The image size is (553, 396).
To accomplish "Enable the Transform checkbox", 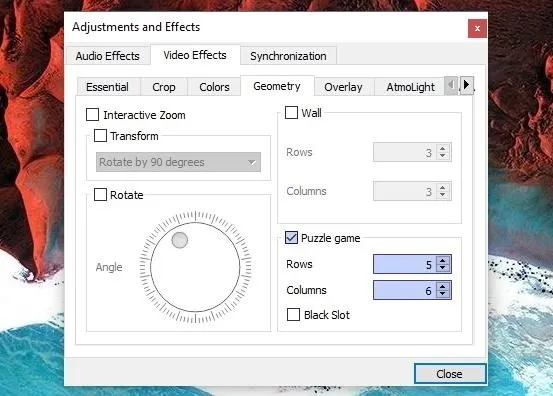I will coord(101,135).
